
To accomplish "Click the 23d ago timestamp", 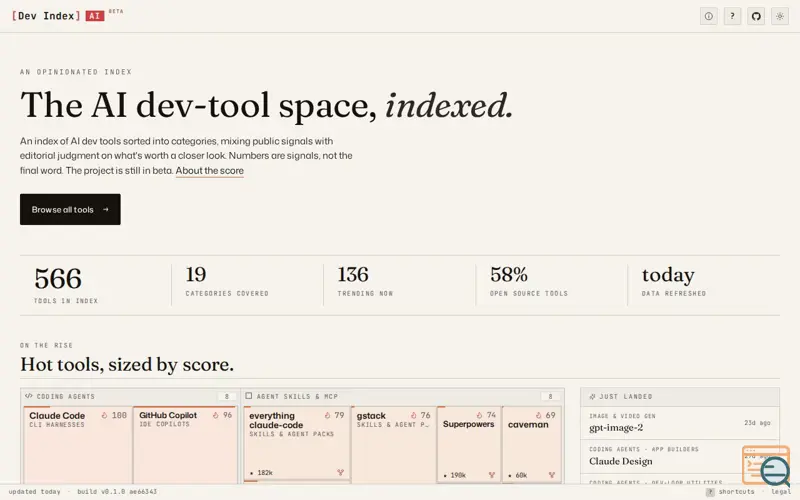I will coord(757,423).
